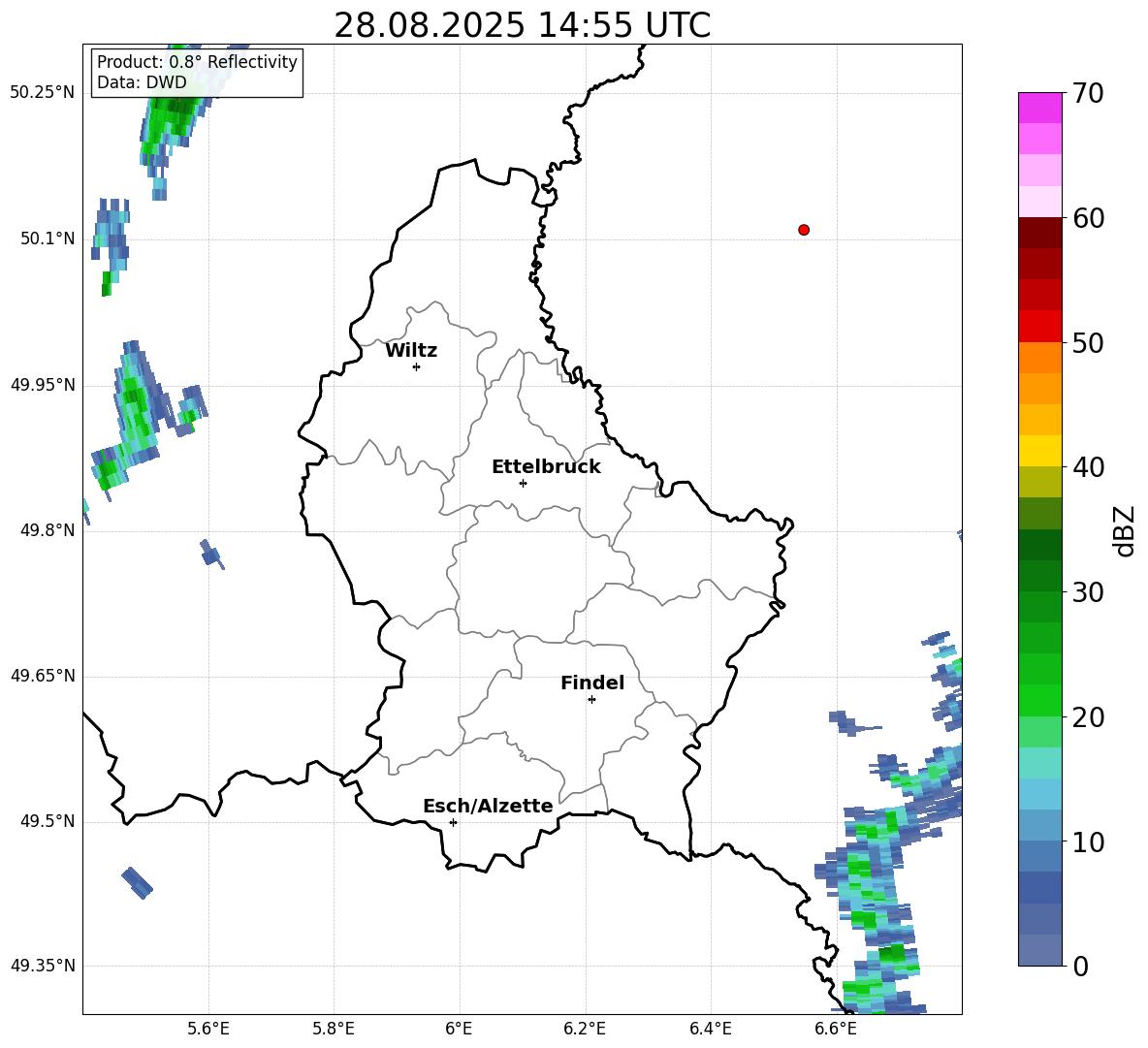Click the colorbar tick value 60

pyautogui.click(x=1088, y=218)
